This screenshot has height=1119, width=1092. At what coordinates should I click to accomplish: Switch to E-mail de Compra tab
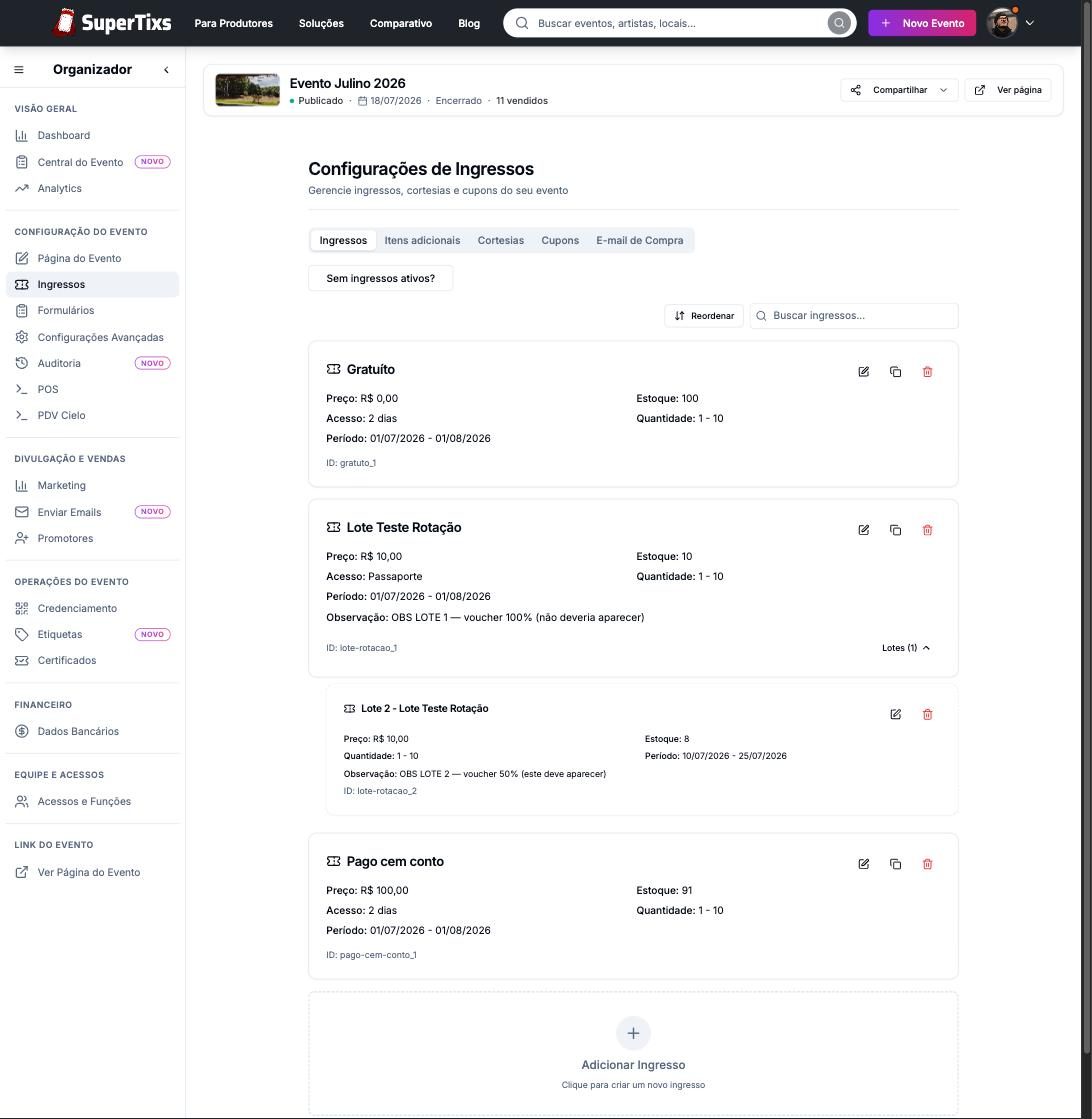(640, 240)
